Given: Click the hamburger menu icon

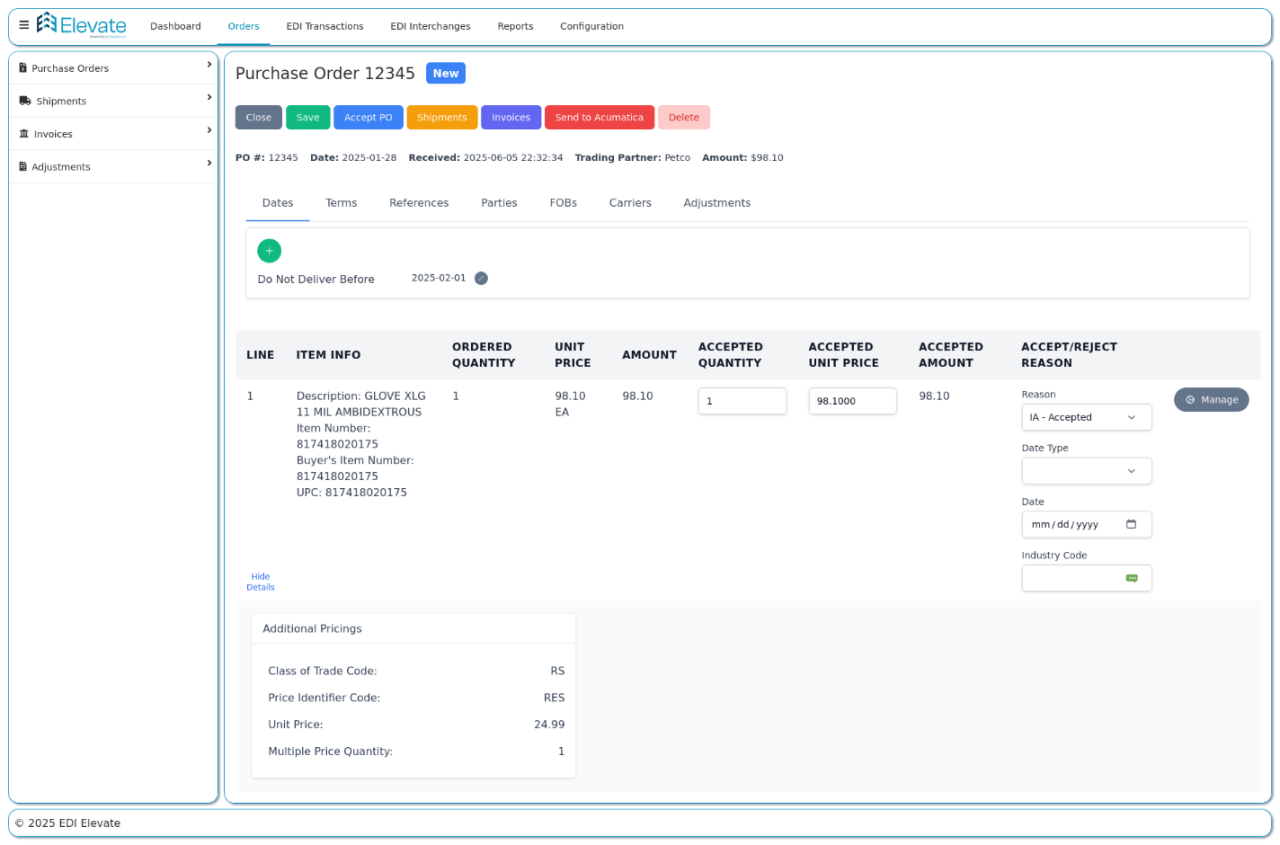Looking at the screenshot, I should [24, 25].
